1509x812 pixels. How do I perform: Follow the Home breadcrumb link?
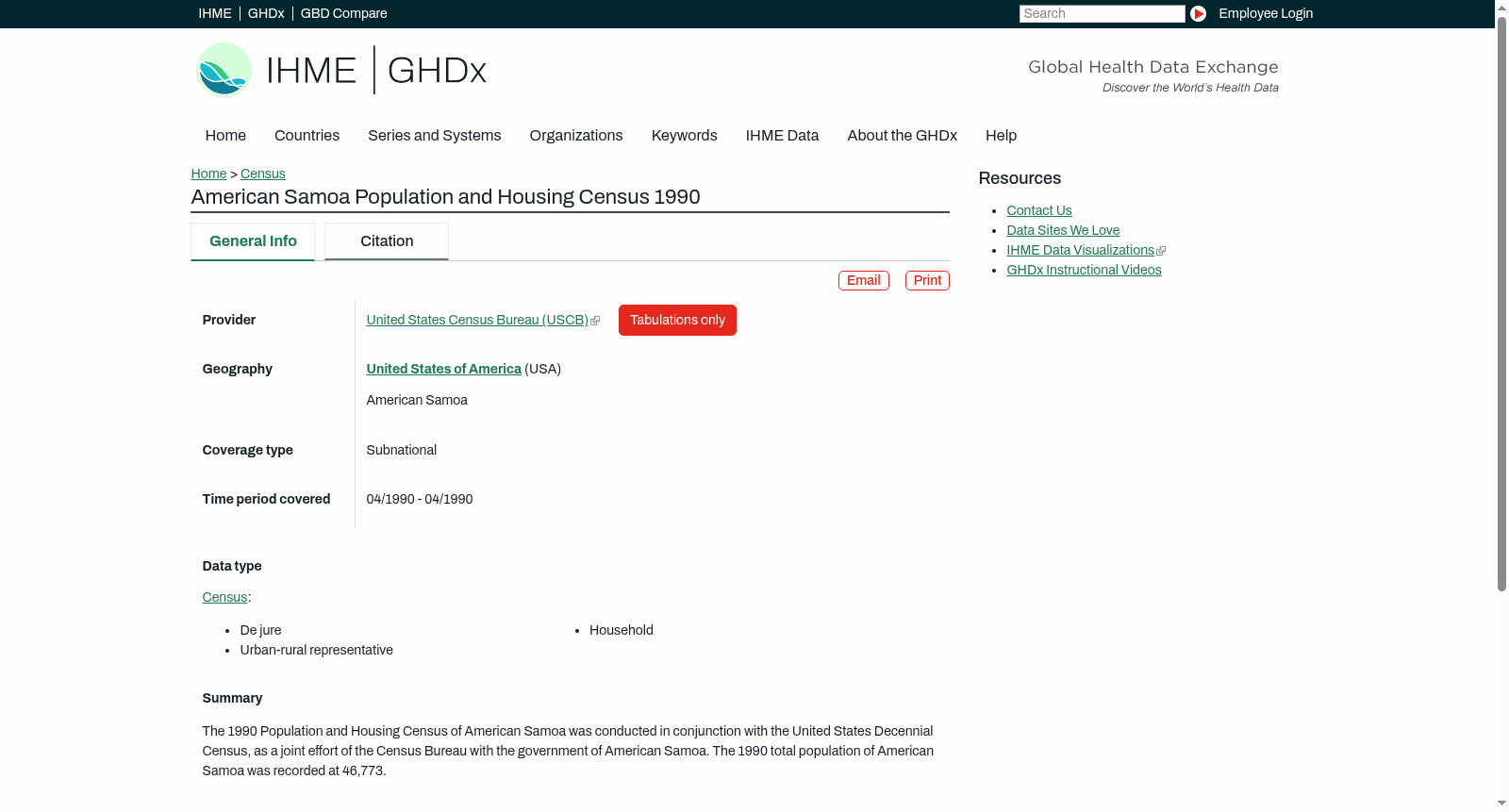[x=208, y=174]
